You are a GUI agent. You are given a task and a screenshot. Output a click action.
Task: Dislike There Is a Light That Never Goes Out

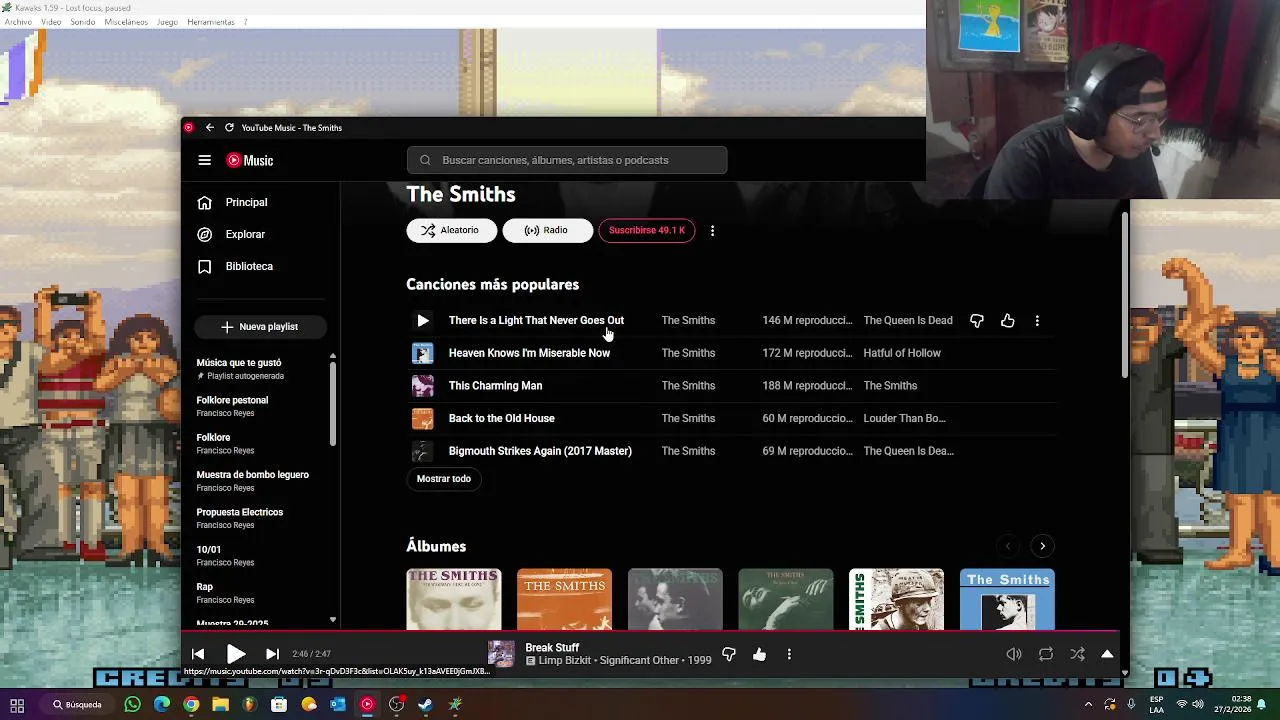(977, 321)
